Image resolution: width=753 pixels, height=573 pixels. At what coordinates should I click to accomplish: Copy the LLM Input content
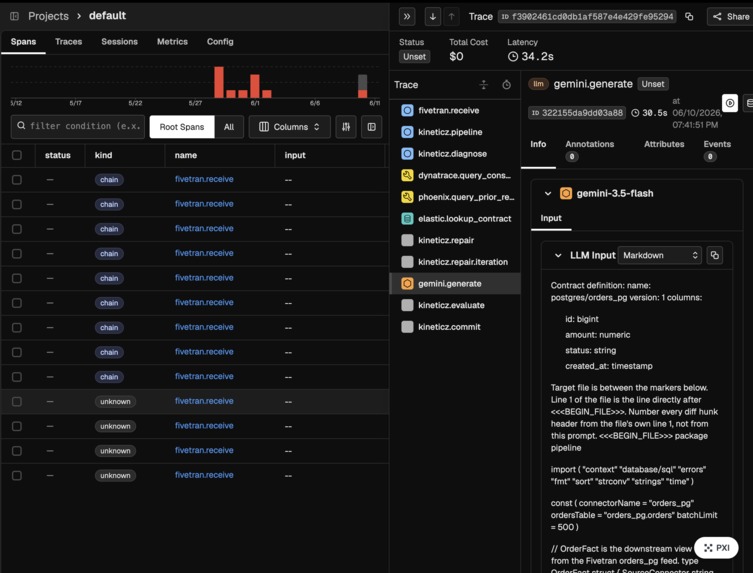coord(715,255)
